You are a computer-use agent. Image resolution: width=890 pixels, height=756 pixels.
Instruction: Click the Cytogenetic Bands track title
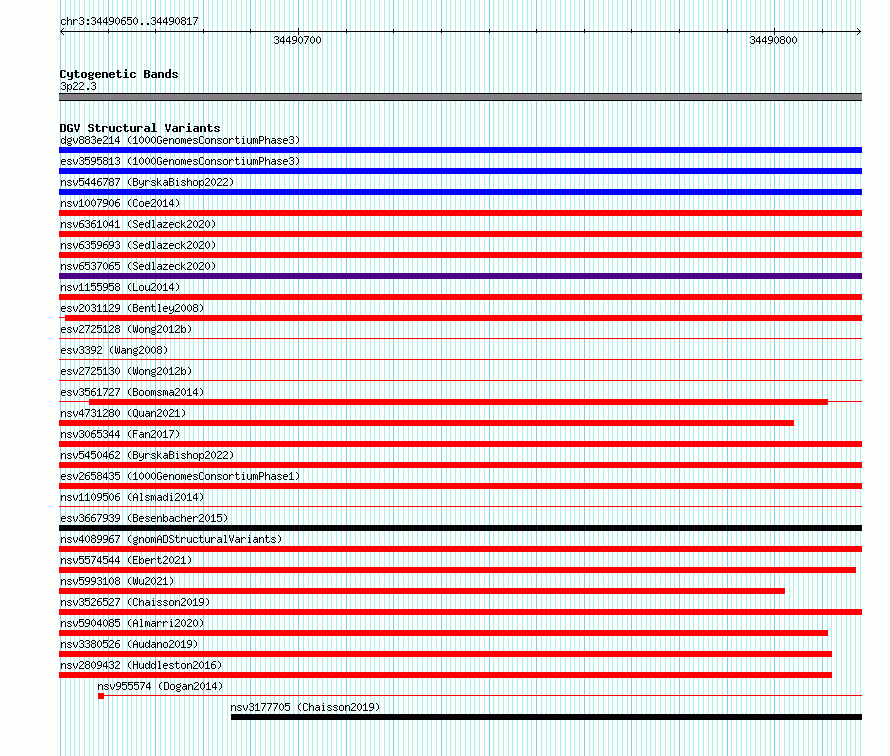tap(119, 74)
